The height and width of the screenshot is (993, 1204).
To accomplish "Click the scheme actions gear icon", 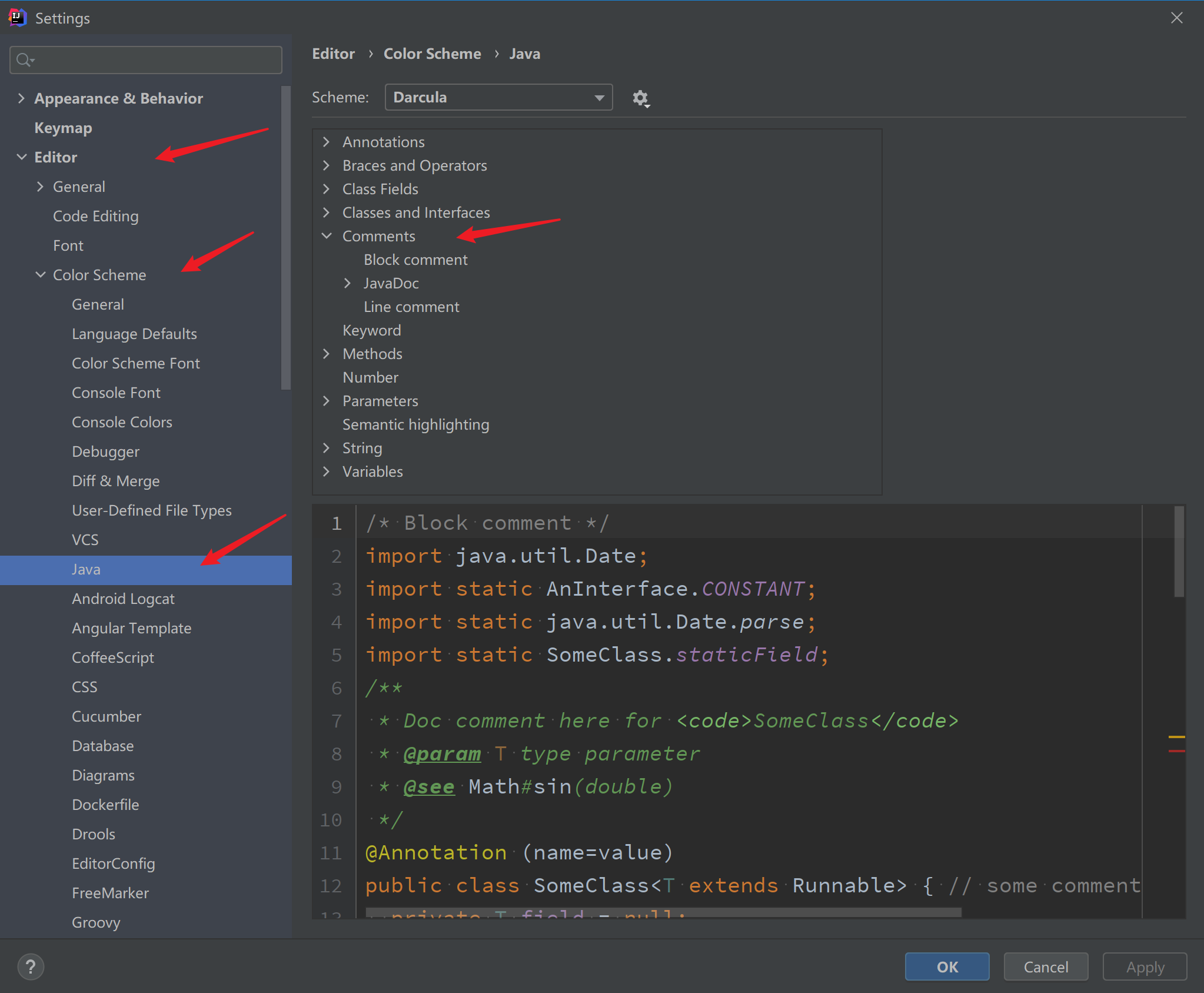I will pos(640,98).
